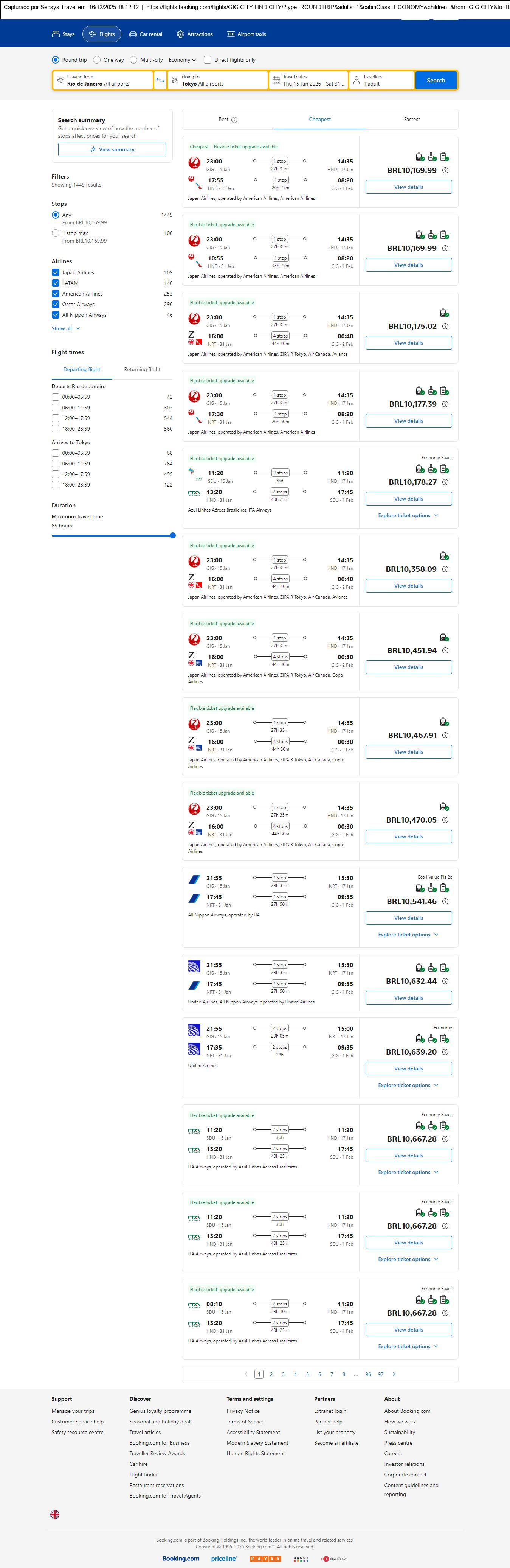Expand Explore ticket options for BRL10,178.27 flight
The image size is (510, 1568).
408,516
